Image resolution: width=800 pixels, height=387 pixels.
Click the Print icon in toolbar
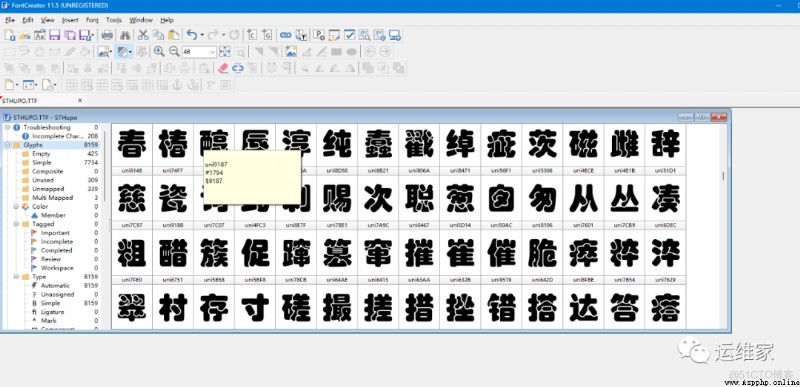tap(107, 35)
